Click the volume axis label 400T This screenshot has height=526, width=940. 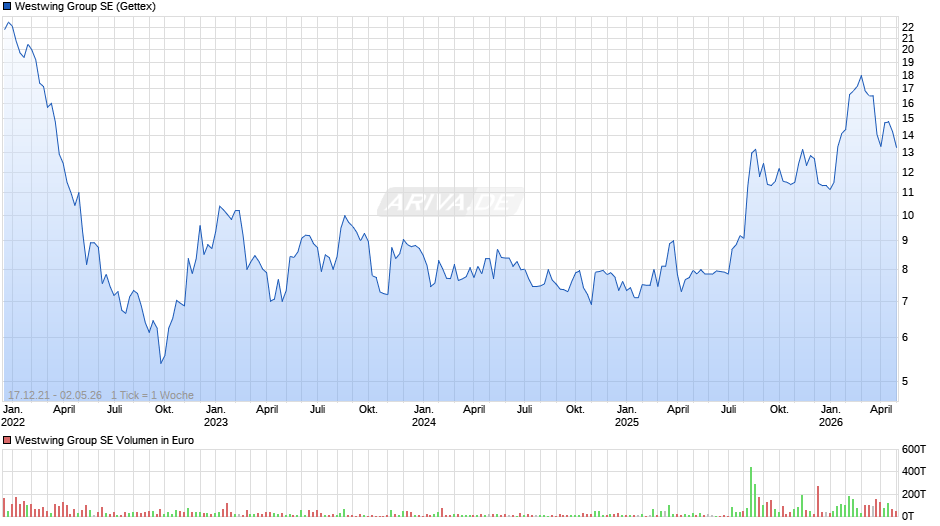[914, 471]
